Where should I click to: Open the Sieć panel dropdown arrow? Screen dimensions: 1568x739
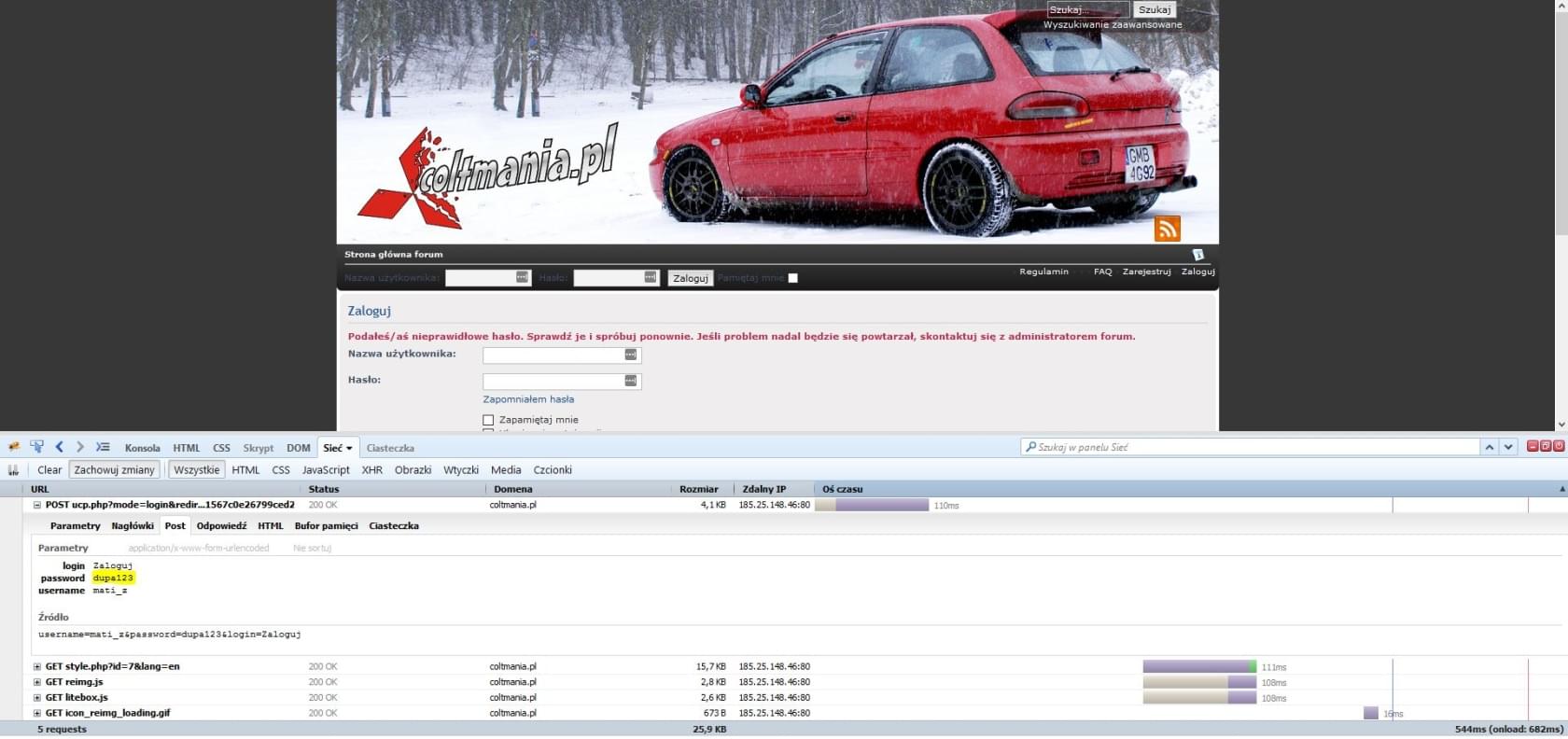[x=349, y=448]
